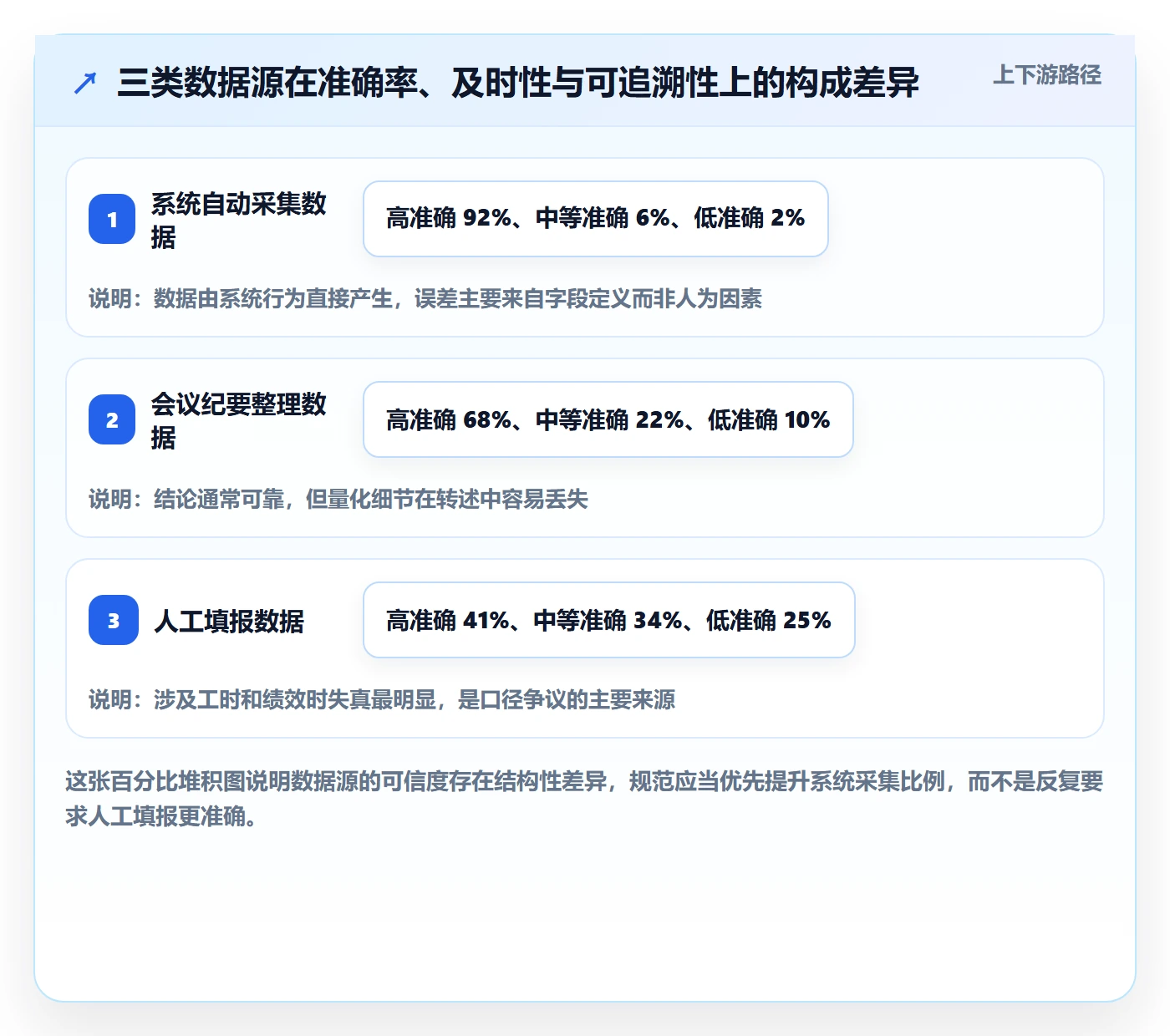Click the number 2 badge
Image resolution: width=1170 pixels, height=1036 pixels.
112,419
